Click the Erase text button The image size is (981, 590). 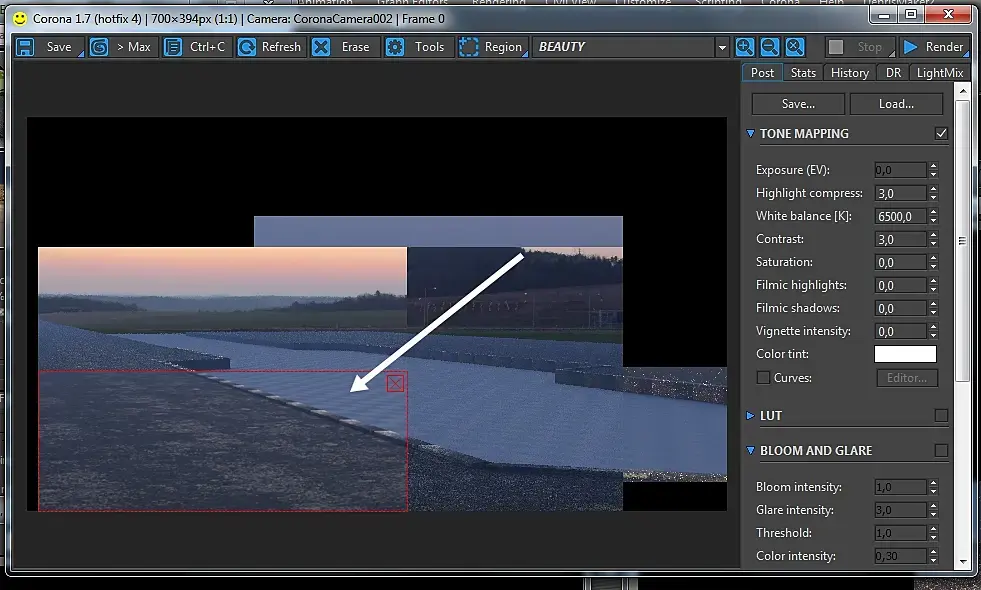click(355, 47)
